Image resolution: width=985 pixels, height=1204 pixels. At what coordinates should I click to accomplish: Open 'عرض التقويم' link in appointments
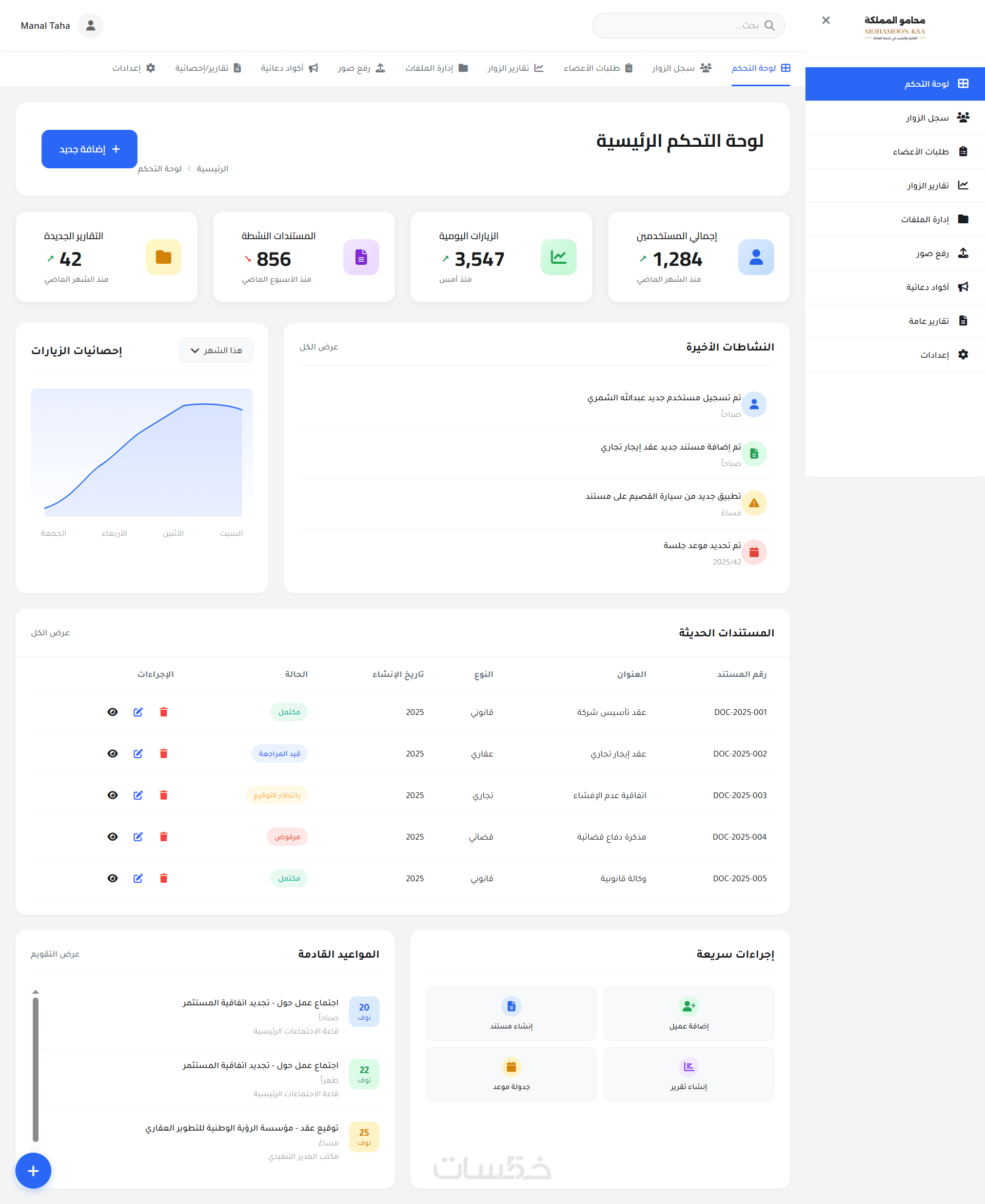[55, 954]
